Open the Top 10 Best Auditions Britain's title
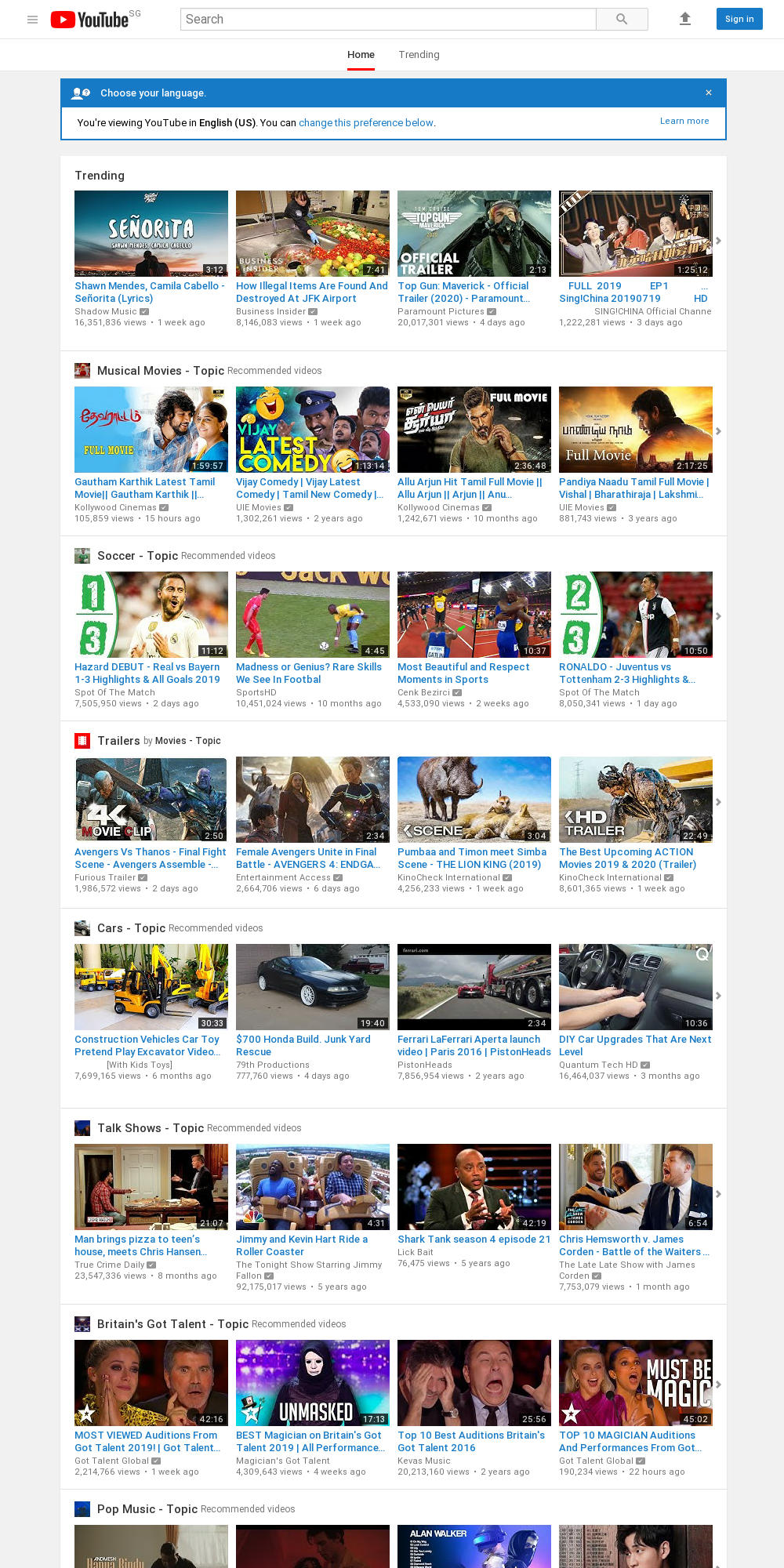The height and width of the screenshot is (1568, 784). coord(471,1442)
